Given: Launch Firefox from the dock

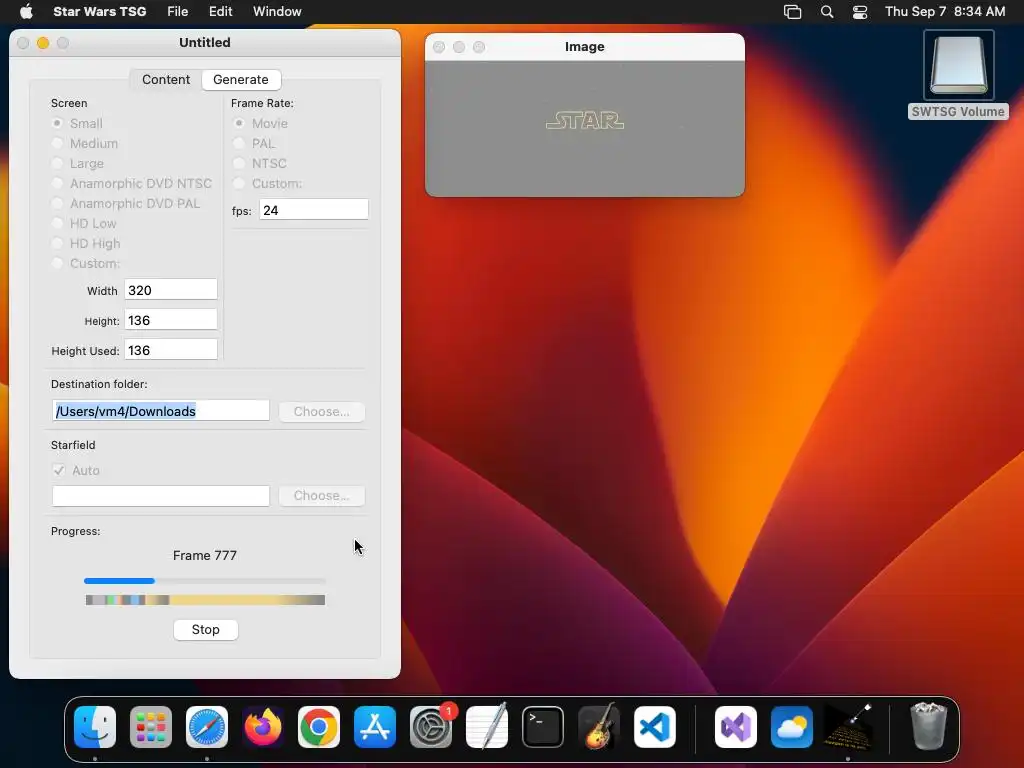Looking at the screenshot, I should 263,727.
